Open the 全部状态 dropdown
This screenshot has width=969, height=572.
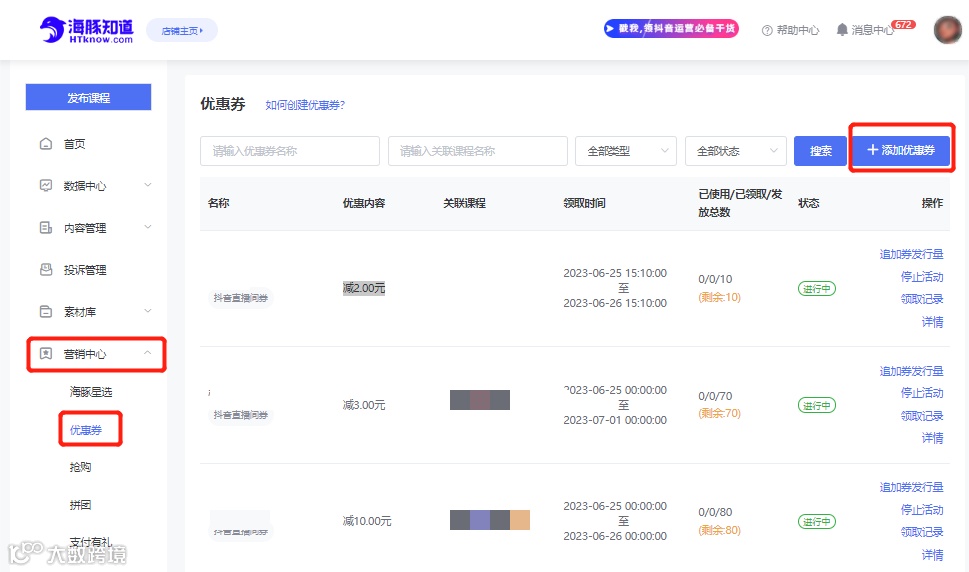(x=735, y=151)
